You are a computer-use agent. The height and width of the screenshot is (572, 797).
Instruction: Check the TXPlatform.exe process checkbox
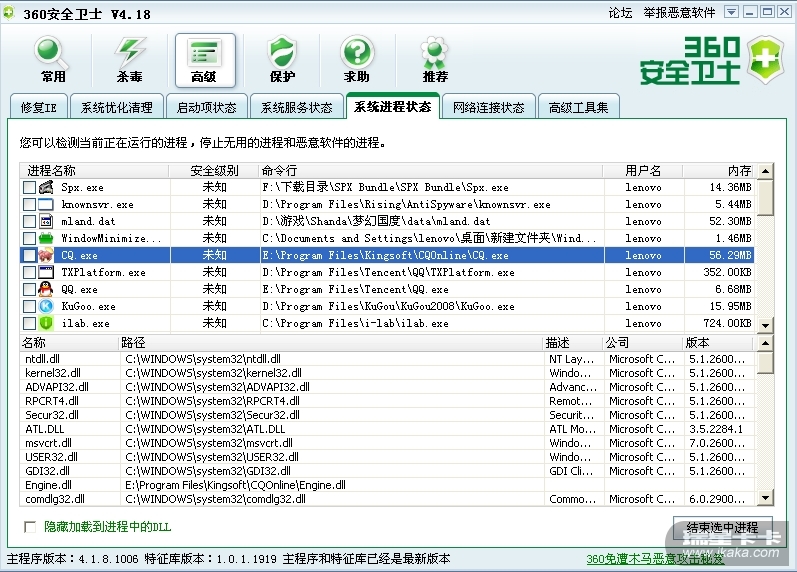pos(29,273)
